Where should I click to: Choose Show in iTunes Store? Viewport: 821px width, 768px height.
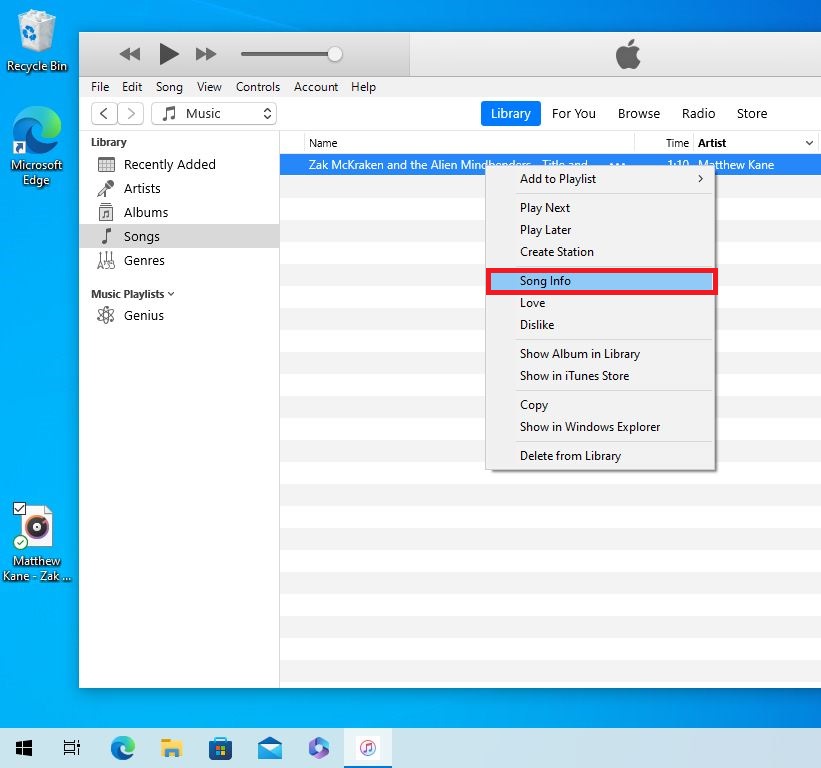tap(601, 376)
